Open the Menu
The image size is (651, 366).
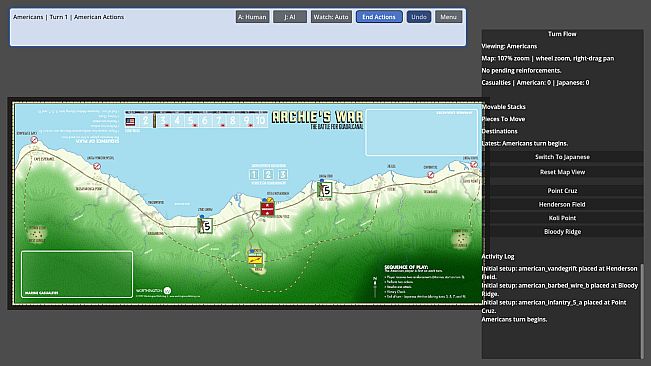[448, 17]
